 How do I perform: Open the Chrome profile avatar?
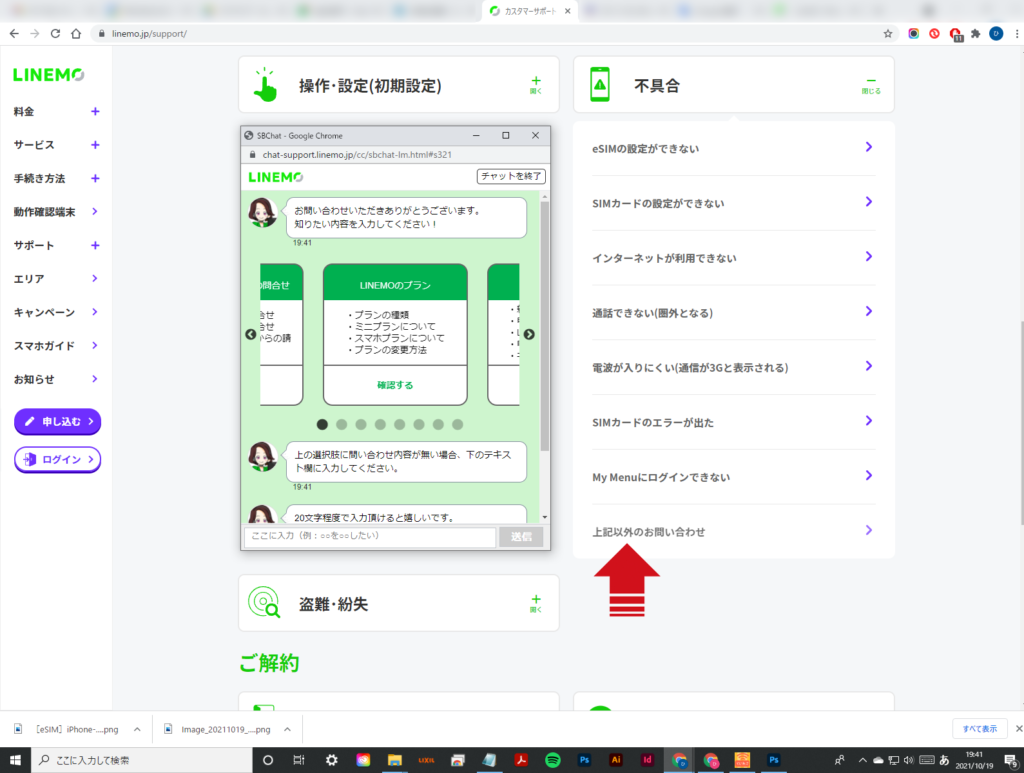pos(996,33)
